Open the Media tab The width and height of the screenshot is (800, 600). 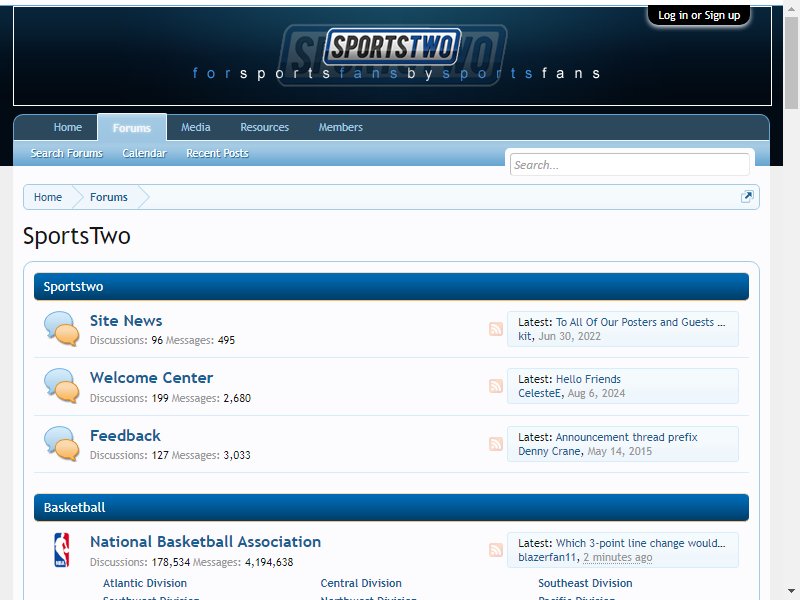click(x=196, y=127)
